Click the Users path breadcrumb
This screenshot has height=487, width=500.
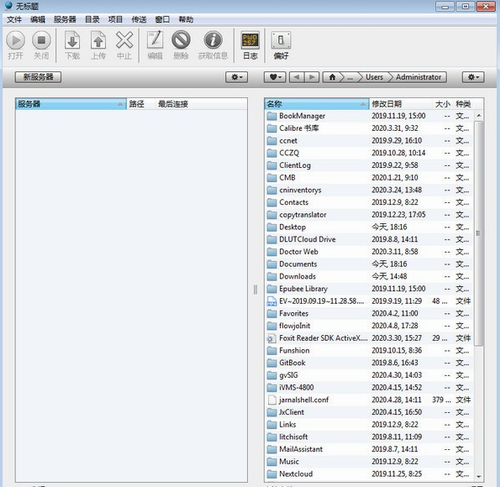(x=374, y=77)
